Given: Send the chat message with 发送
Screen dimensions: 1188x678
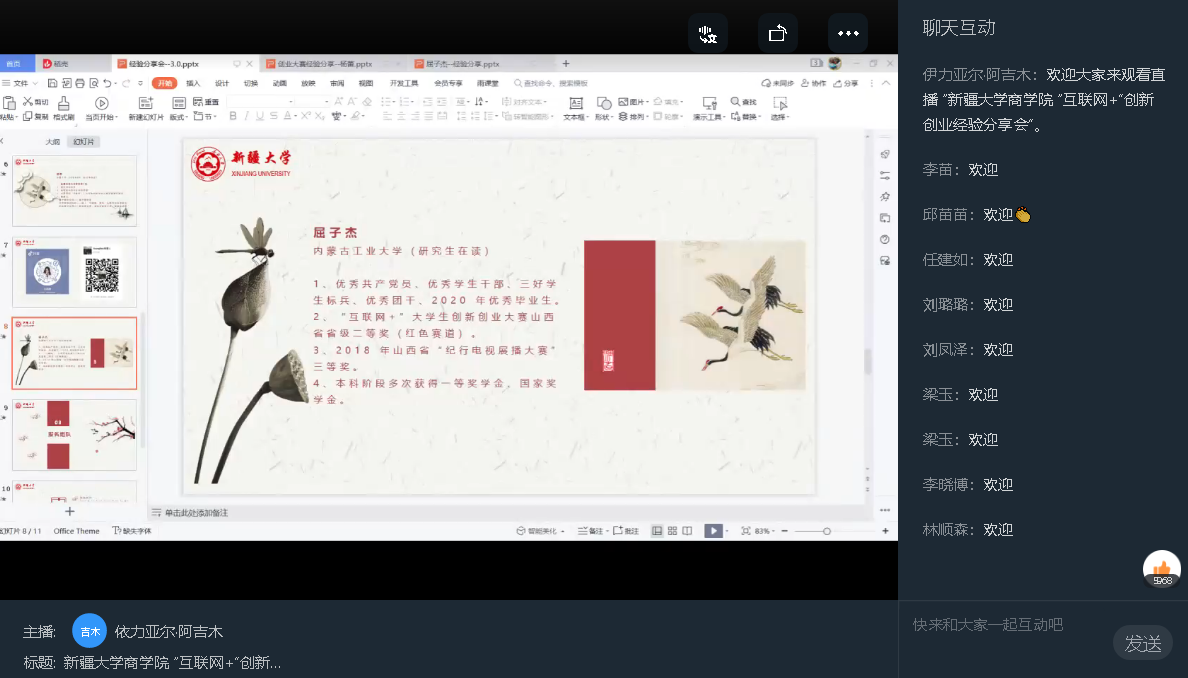Looking at the screenshot, I should [1143, 644].
